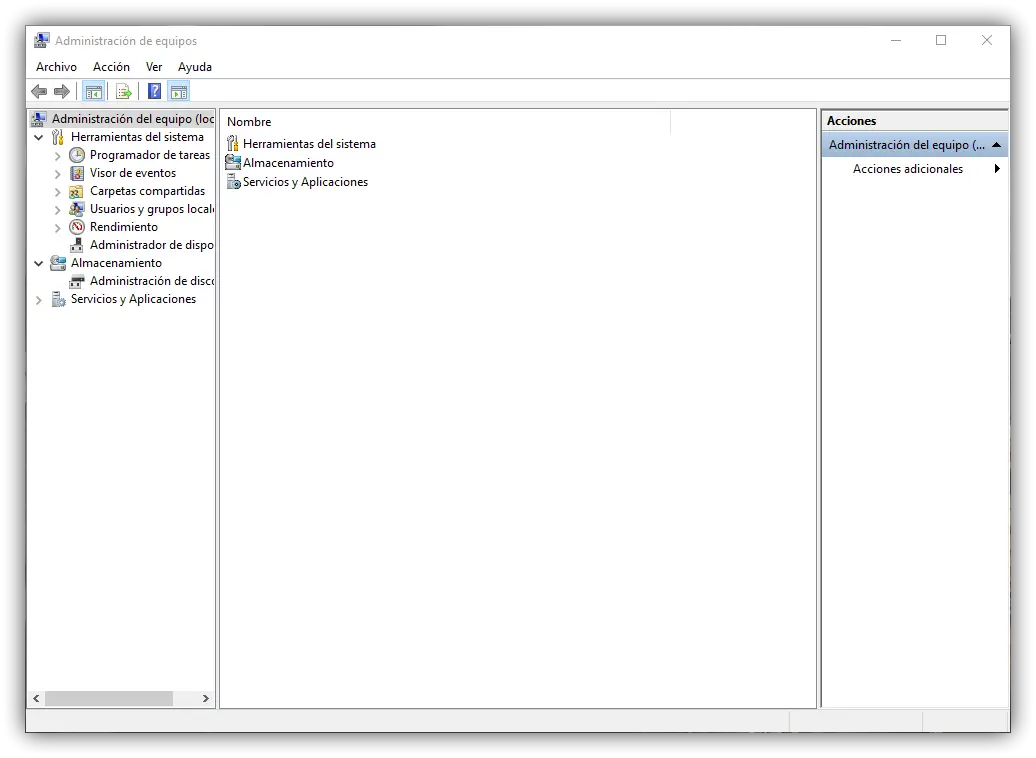Screen dimensions: 1036x758
Task: Click the Export list toolbar icon
Action: point(124,92)
